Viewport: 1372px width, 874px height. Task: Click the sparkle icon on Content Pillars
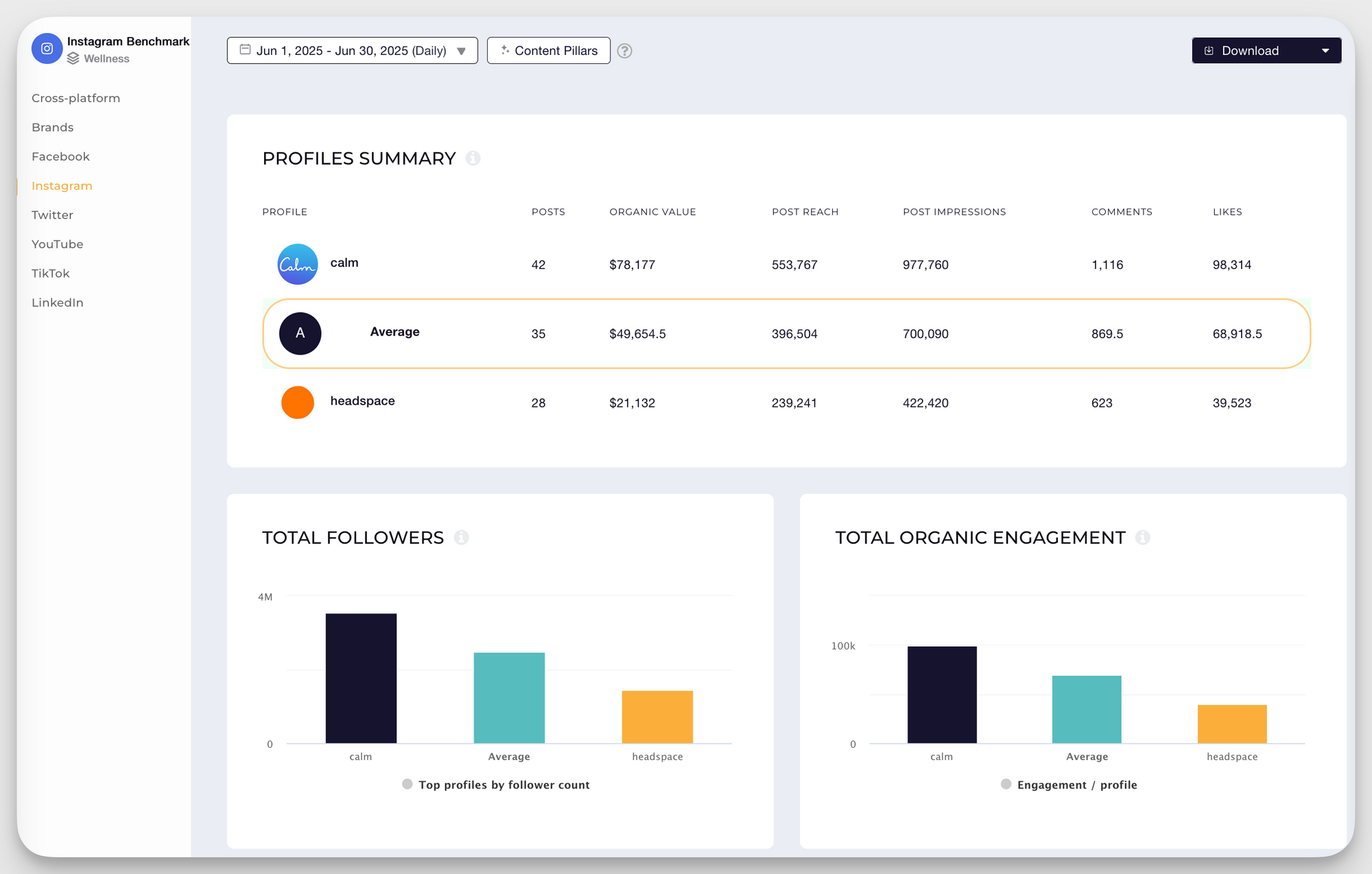click(505, 50)
